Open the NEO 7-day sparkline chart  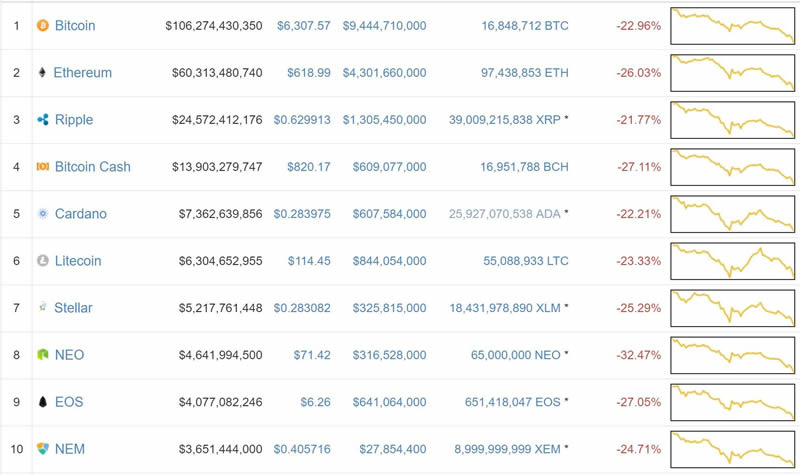coord(734,355)
